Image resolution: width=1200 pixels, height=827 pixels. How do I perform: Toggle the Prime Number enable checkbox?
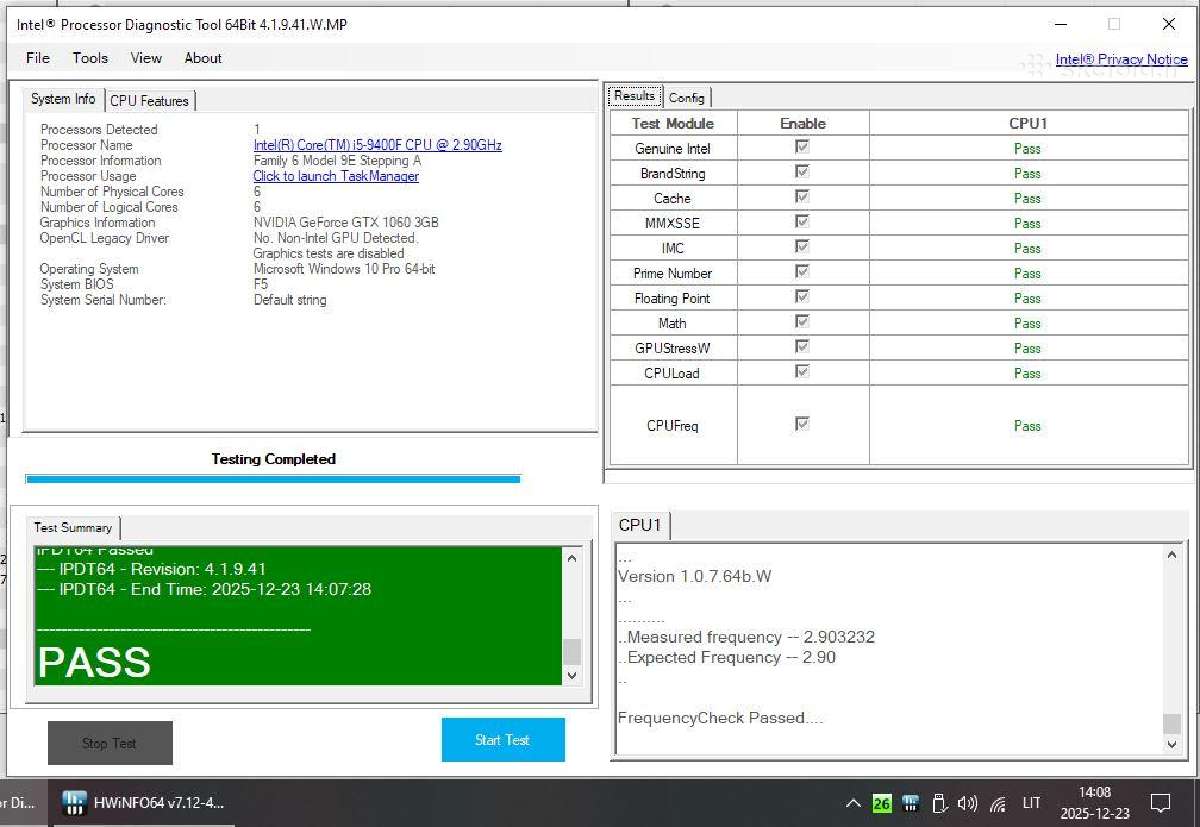tap(802, 272)
